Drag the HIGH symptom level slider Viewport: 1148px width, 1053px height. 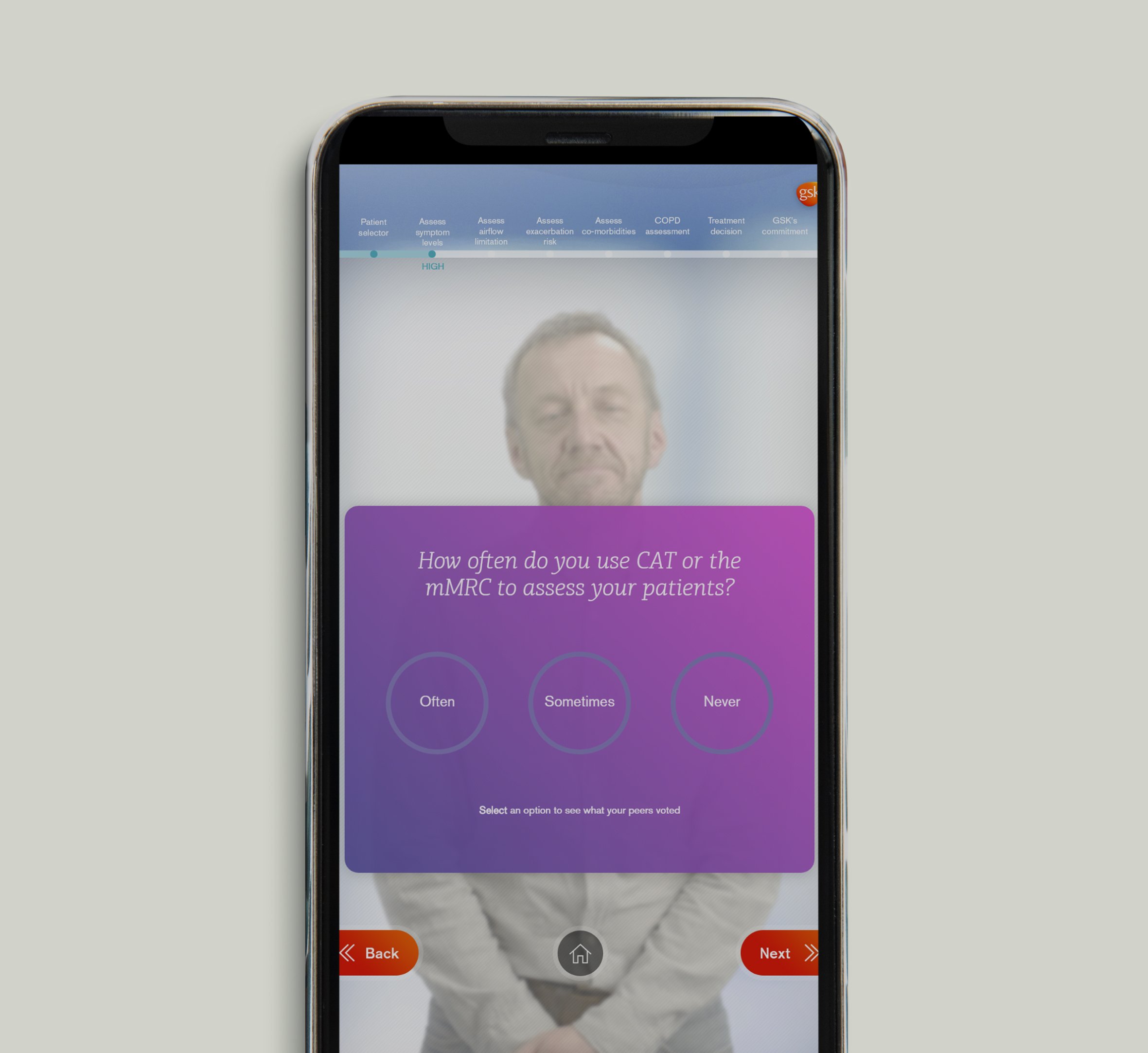coord(432,254)
